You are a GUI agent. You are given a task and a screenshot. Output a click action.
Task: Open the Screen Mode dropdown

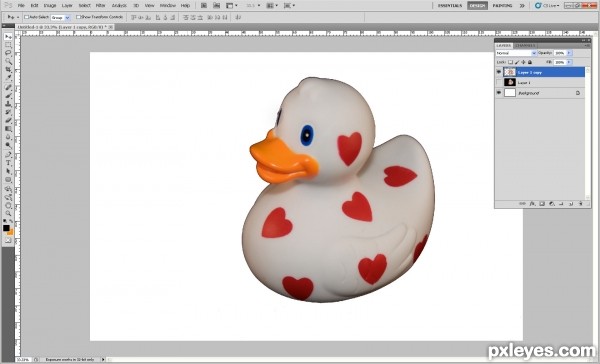(289, 5)
